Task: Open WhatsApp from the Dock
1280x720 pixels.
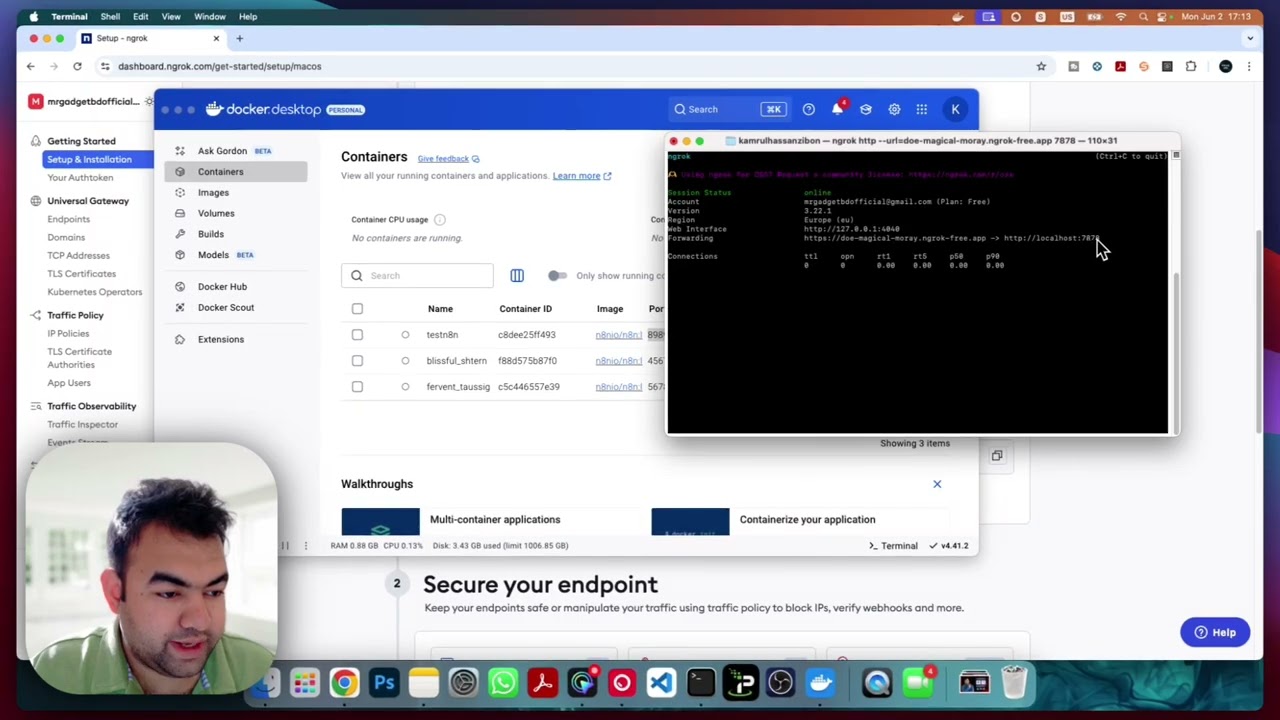Action: coord(503,684)
